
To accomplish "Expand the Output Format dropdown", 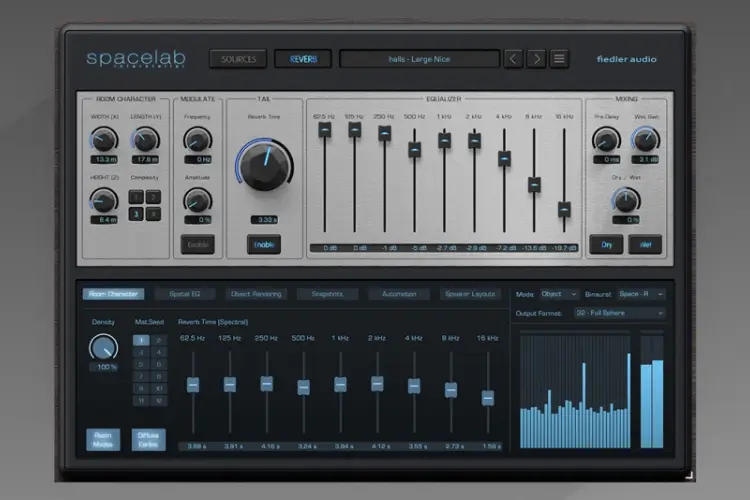I will point(619,313).
